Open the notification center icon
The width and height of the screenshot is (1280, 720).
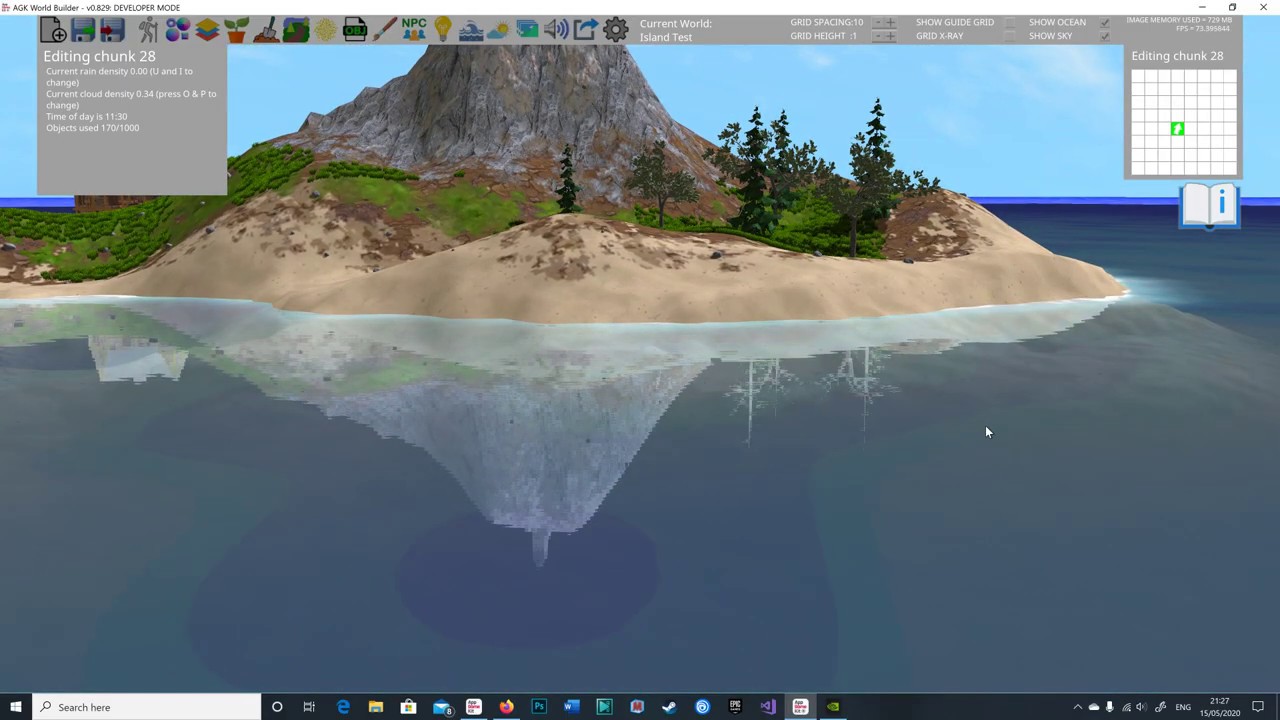tap(1258, 707)
